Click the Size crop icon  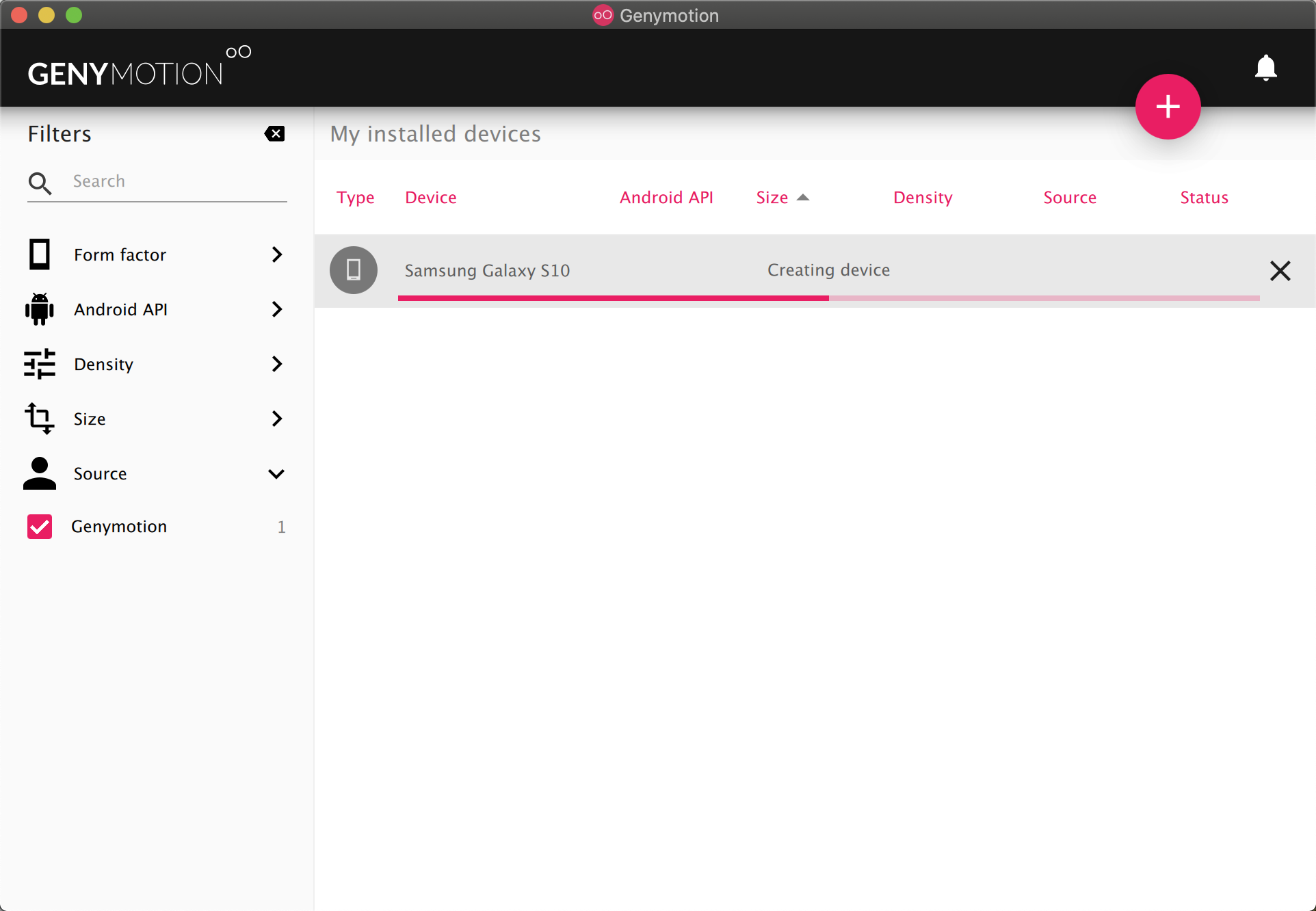click(40, 418)
